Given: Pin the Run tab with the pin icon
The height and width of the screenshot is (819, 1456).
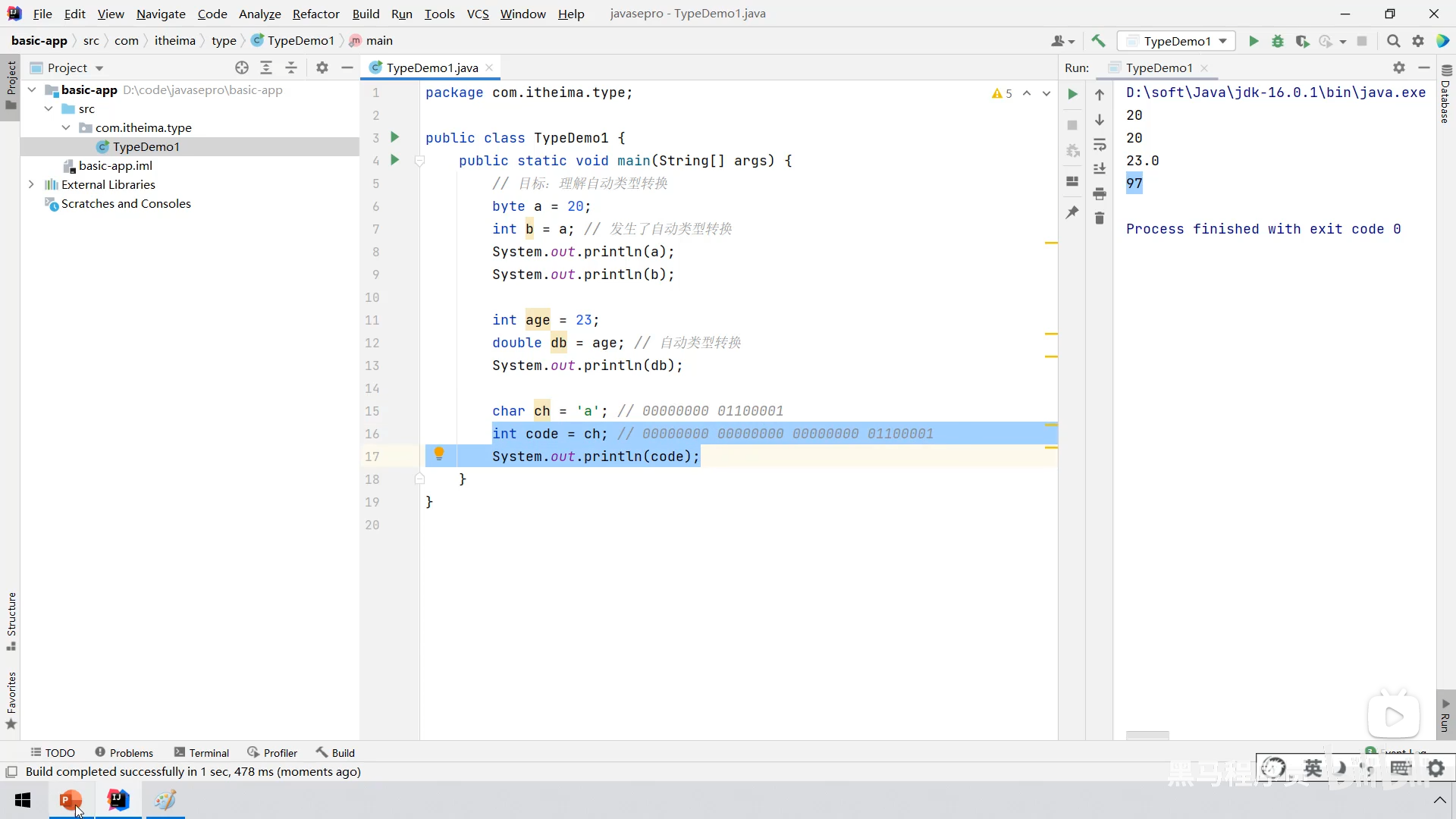Looking at the screenshot, I should [x=1072, y=213].
